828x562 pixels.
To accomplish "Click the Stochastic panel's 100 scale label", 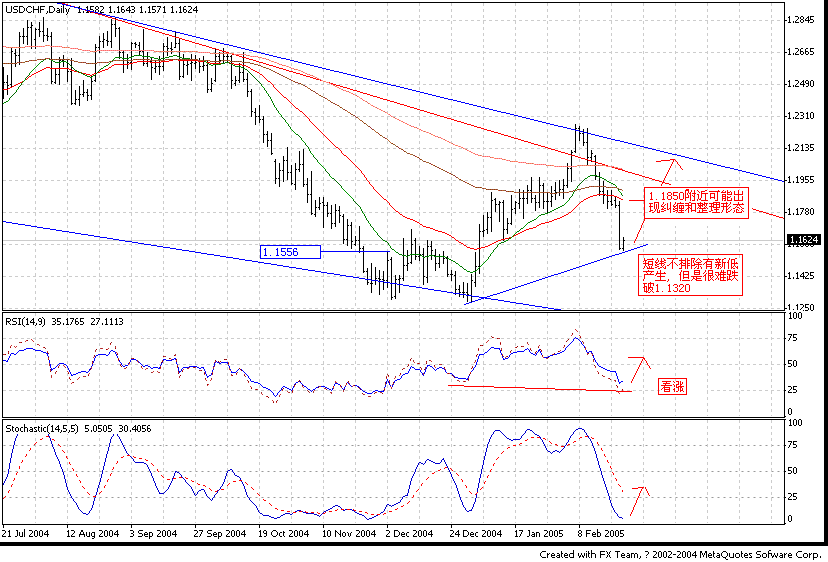I will (795, 423).
